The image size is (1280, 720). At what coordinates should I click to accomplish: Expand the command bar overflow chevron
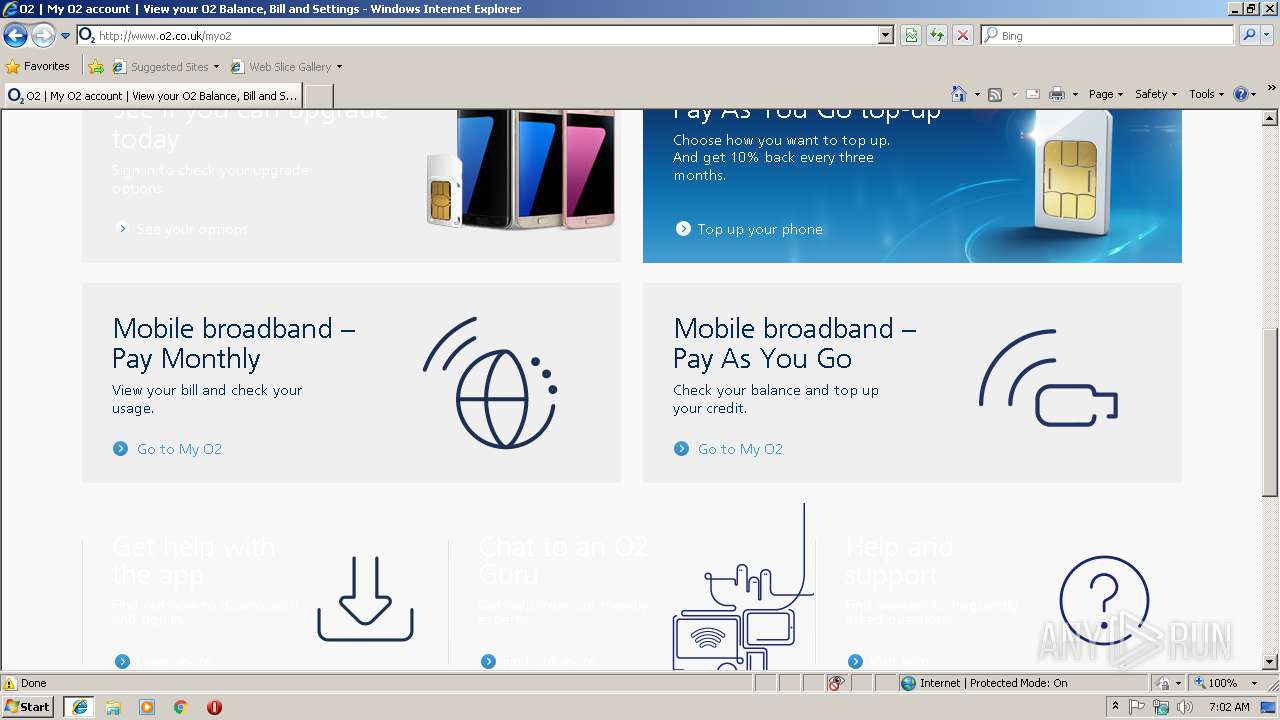point(1272,89)
